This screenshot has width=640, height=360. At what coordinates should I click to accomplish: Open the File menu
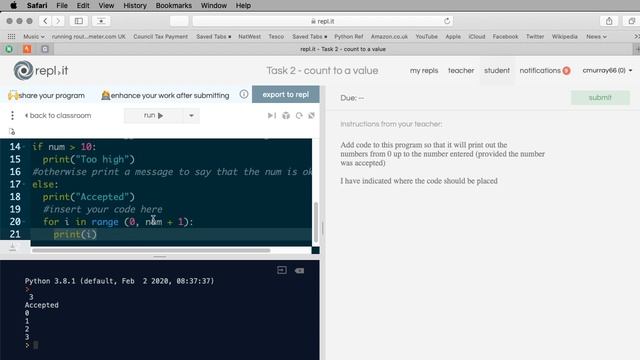point(62,5)
